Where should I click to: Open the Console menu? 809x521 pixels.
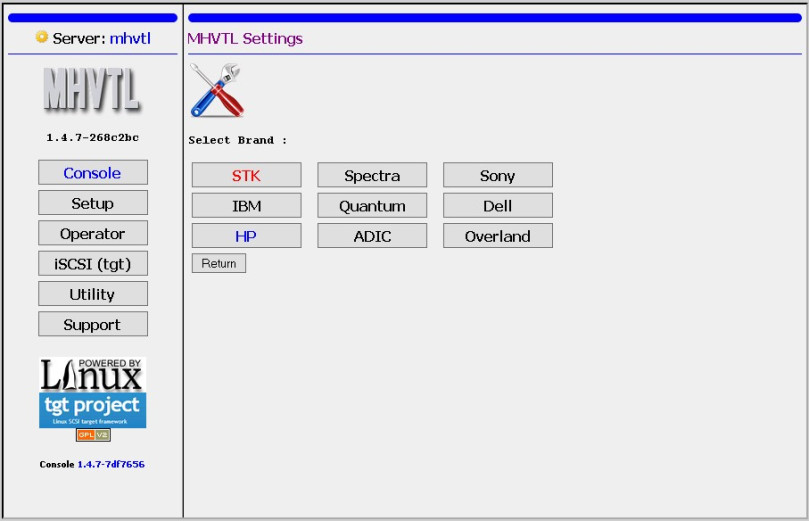(x=93, y=173)
